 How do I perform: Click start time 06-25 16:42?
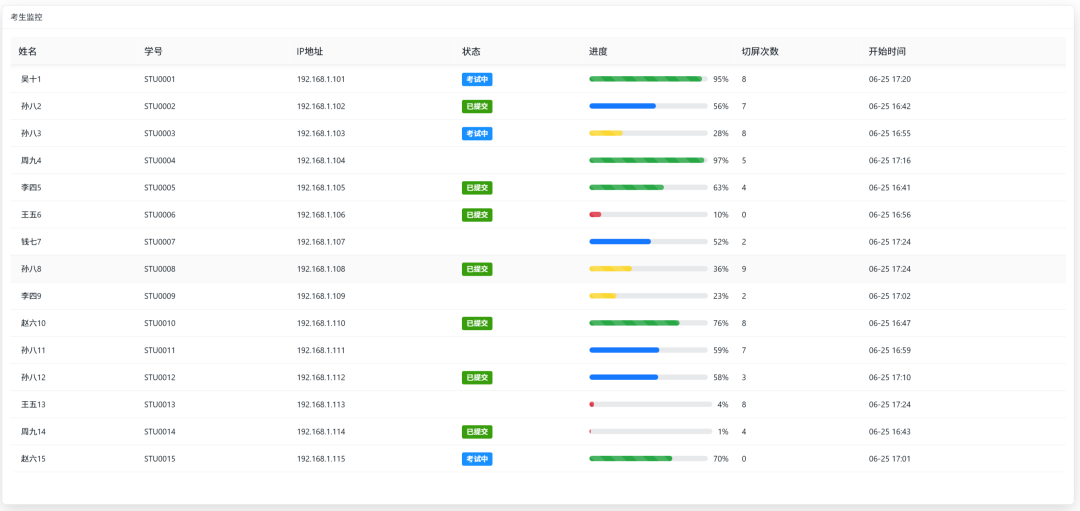point(890,106)
